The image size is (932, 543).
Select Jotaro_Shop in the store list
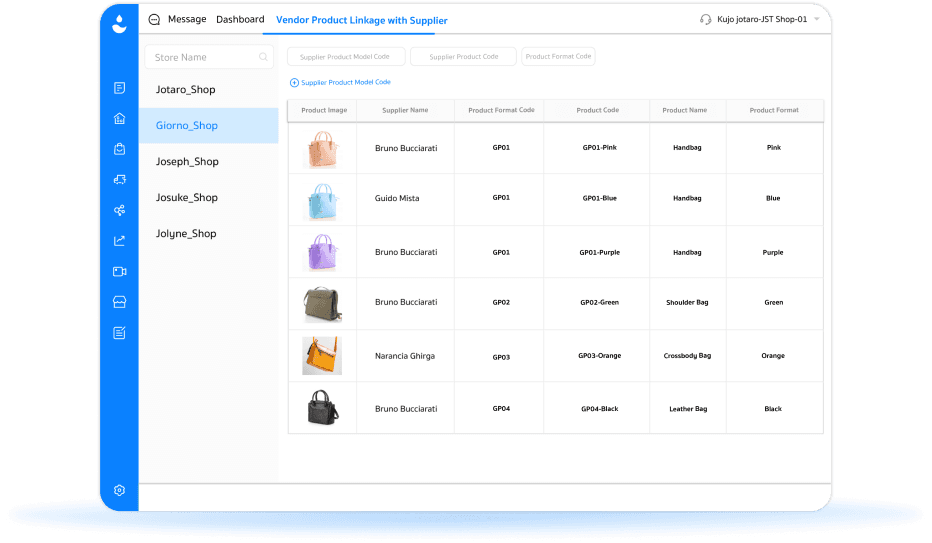pyautogui.click(x=186, y=90)
